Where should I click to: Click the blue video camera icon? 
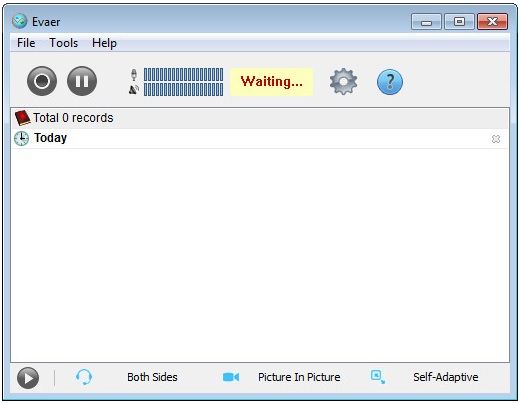pyautogui.click(x=231, y=377)
